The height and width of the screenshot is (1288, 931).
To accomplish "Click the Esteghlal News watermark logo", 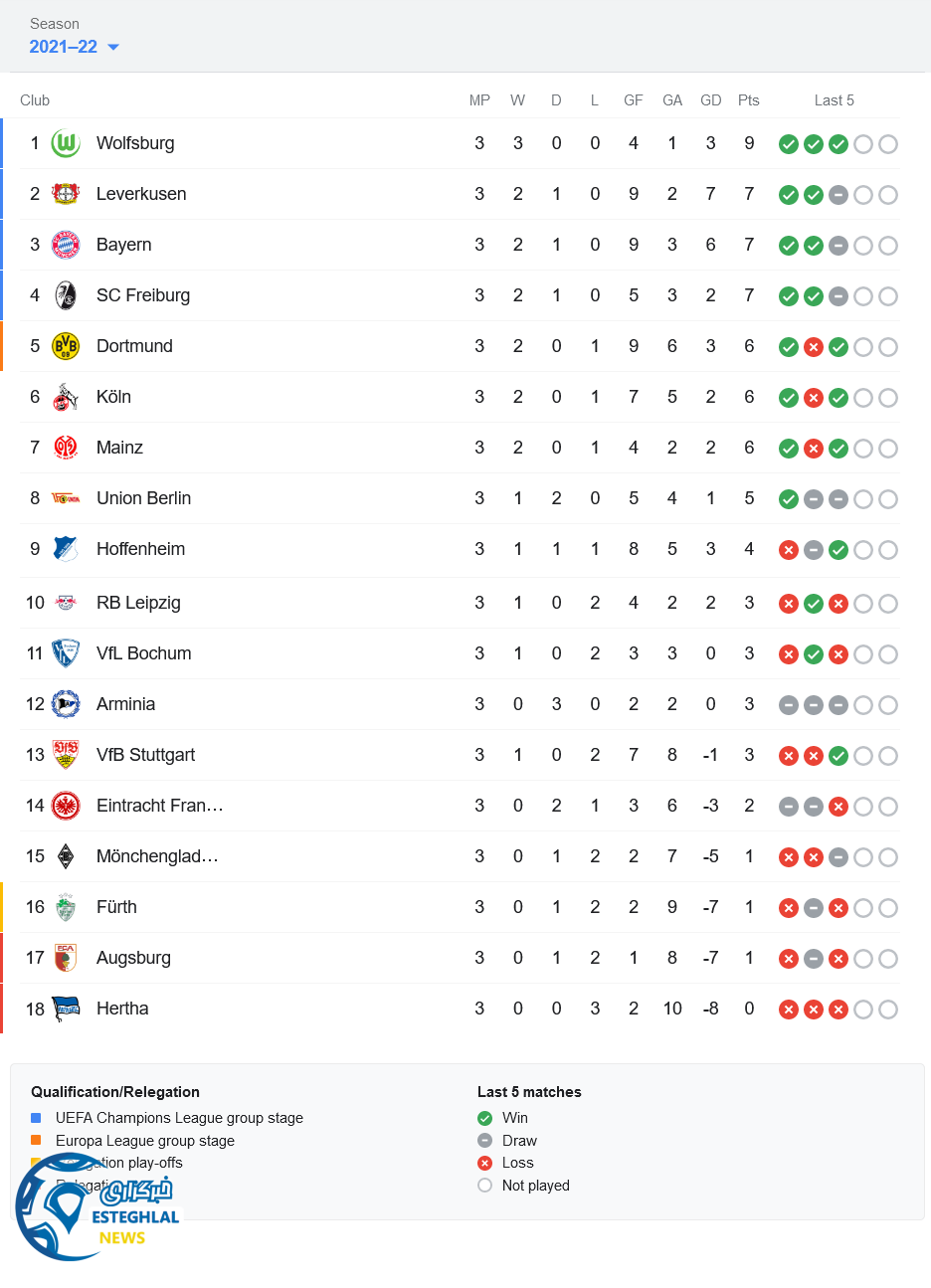I will tap(99, 1207).
